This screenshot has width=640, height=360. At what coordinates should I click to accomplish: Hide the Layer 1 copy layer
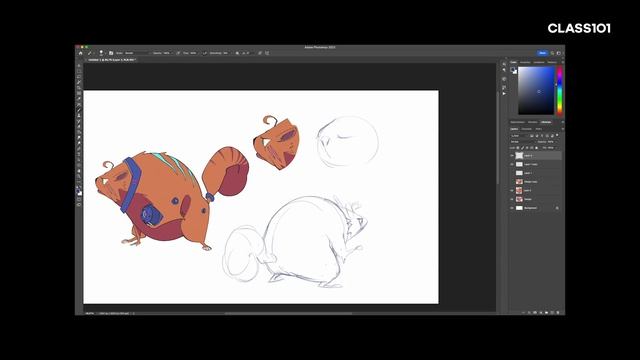point(512,164)
